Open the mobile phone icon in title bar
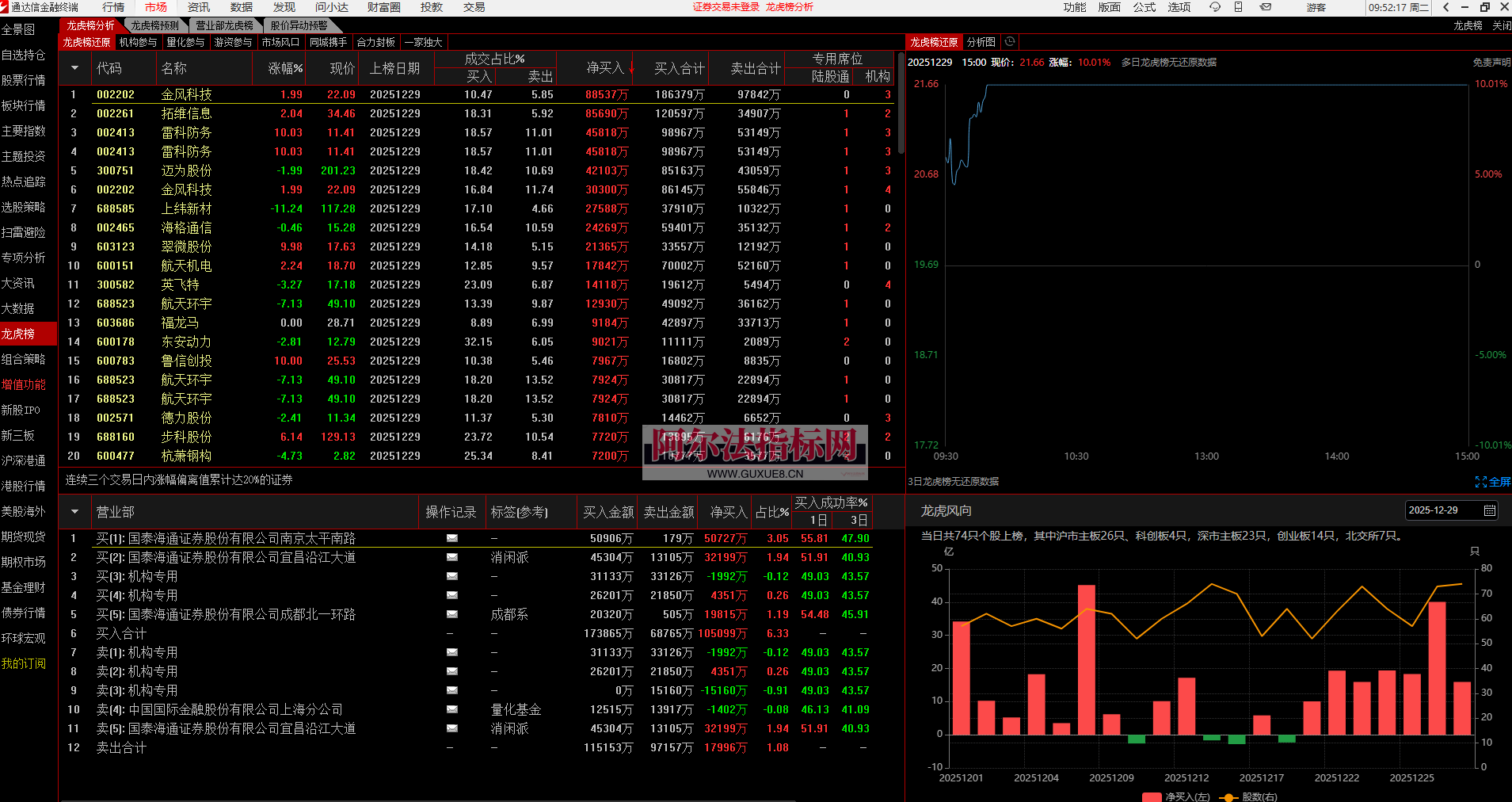Viewport: 1512px width, 802px height. pyautogui.click(x=1239, y=7)
